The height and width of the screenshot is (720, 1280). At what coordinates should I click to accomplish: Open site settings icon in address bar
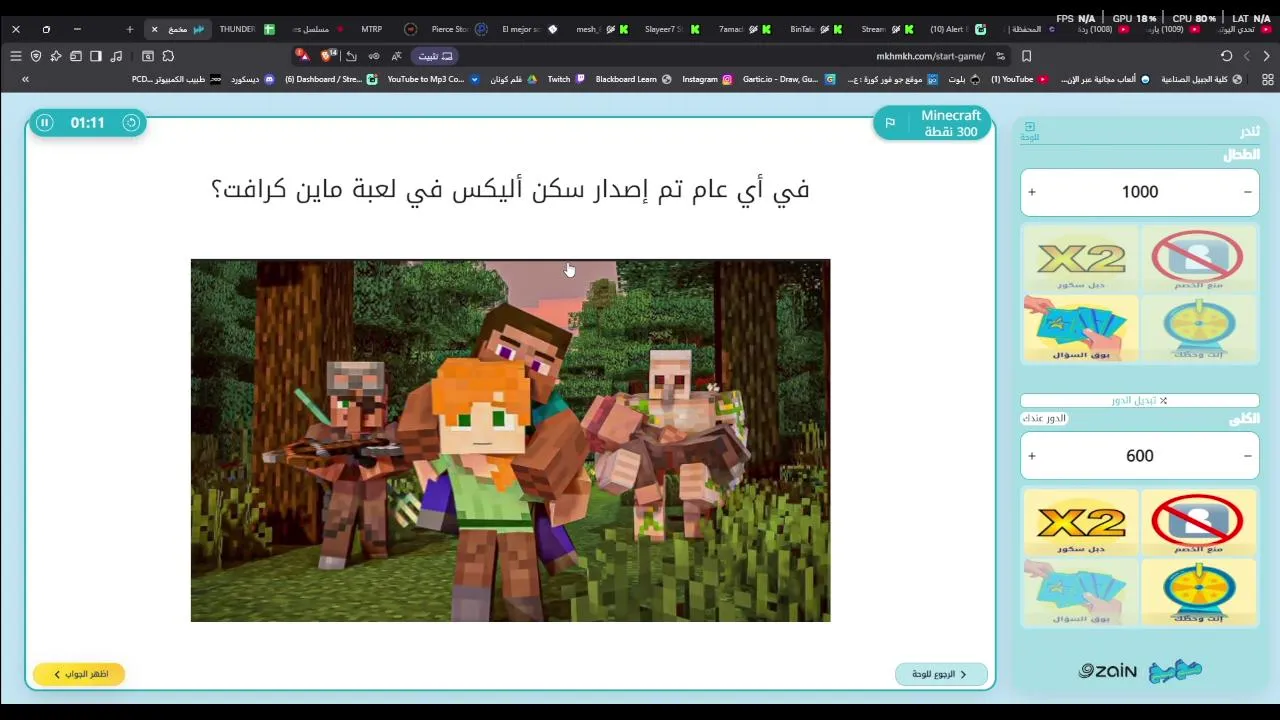[x=1000, y=56]
